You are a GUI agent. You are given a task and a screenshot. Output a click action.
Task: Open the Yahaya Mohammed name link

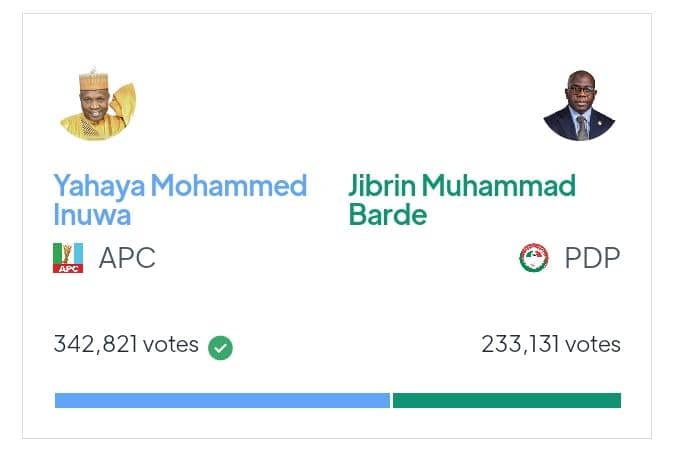[180, 186]
